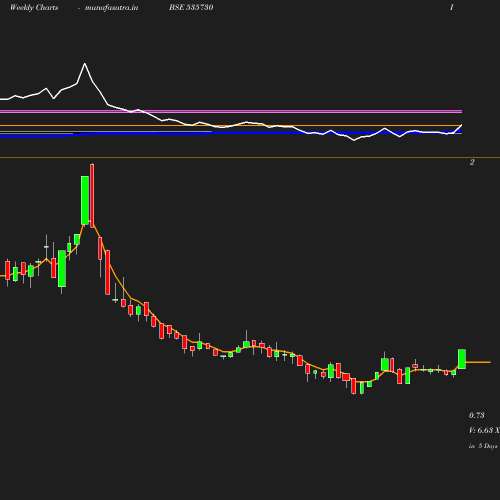The image size is (500, 500).
Task: Click the '0.73' price value
Action: [477, 415]
